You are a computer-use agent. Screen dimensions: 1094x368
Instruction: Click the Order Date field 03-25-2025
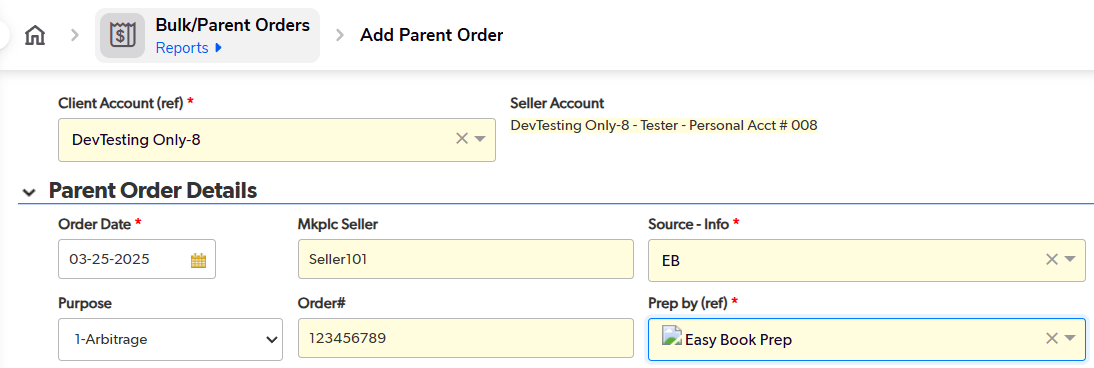click(x=137, y=259)
